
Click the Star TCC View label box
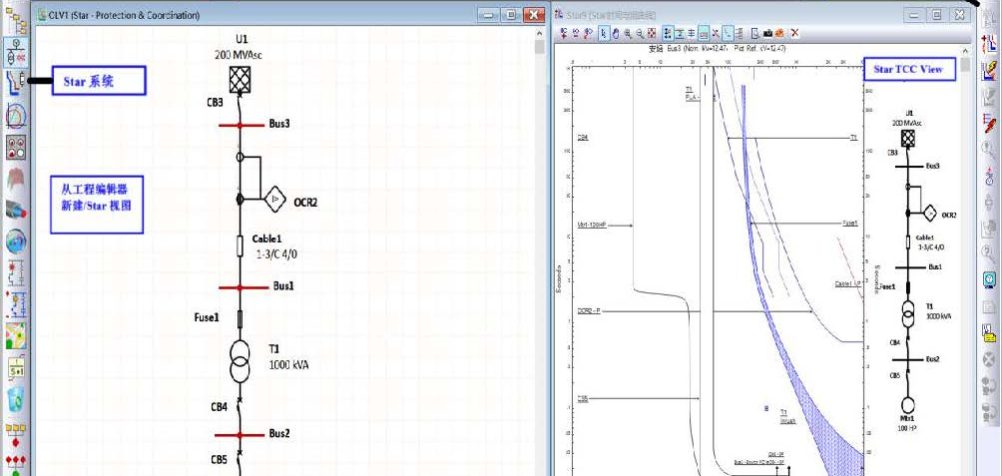908,69
